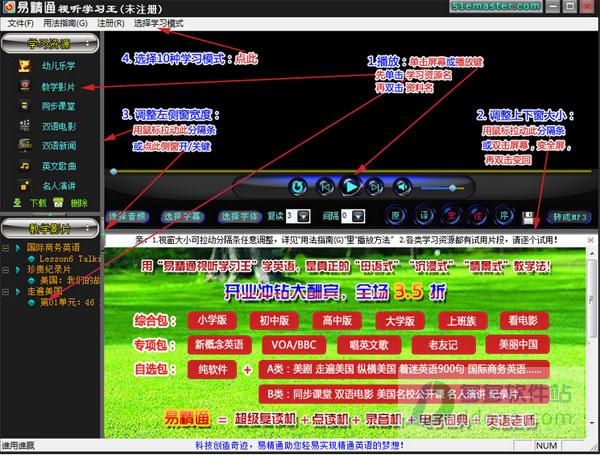Click the play button in player controls

point(351,186)
